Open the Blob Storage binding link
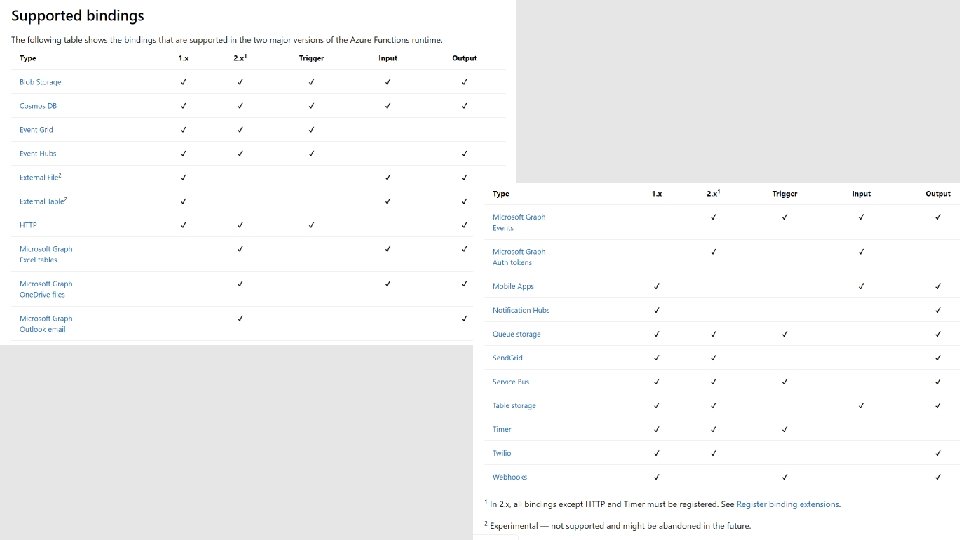 point(40,82)
